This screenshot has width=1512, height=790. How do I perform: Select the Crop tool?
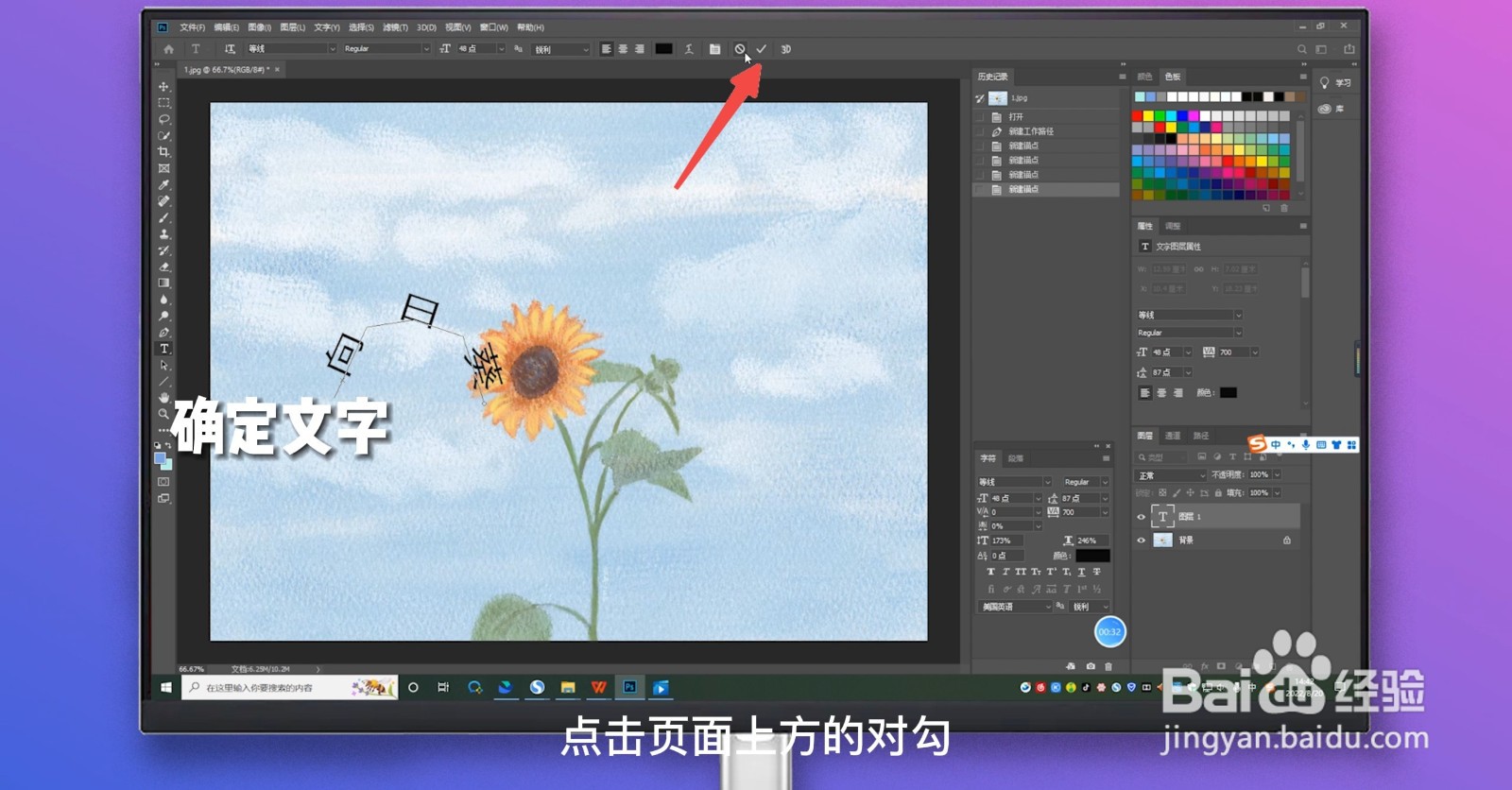pos(163,152)
